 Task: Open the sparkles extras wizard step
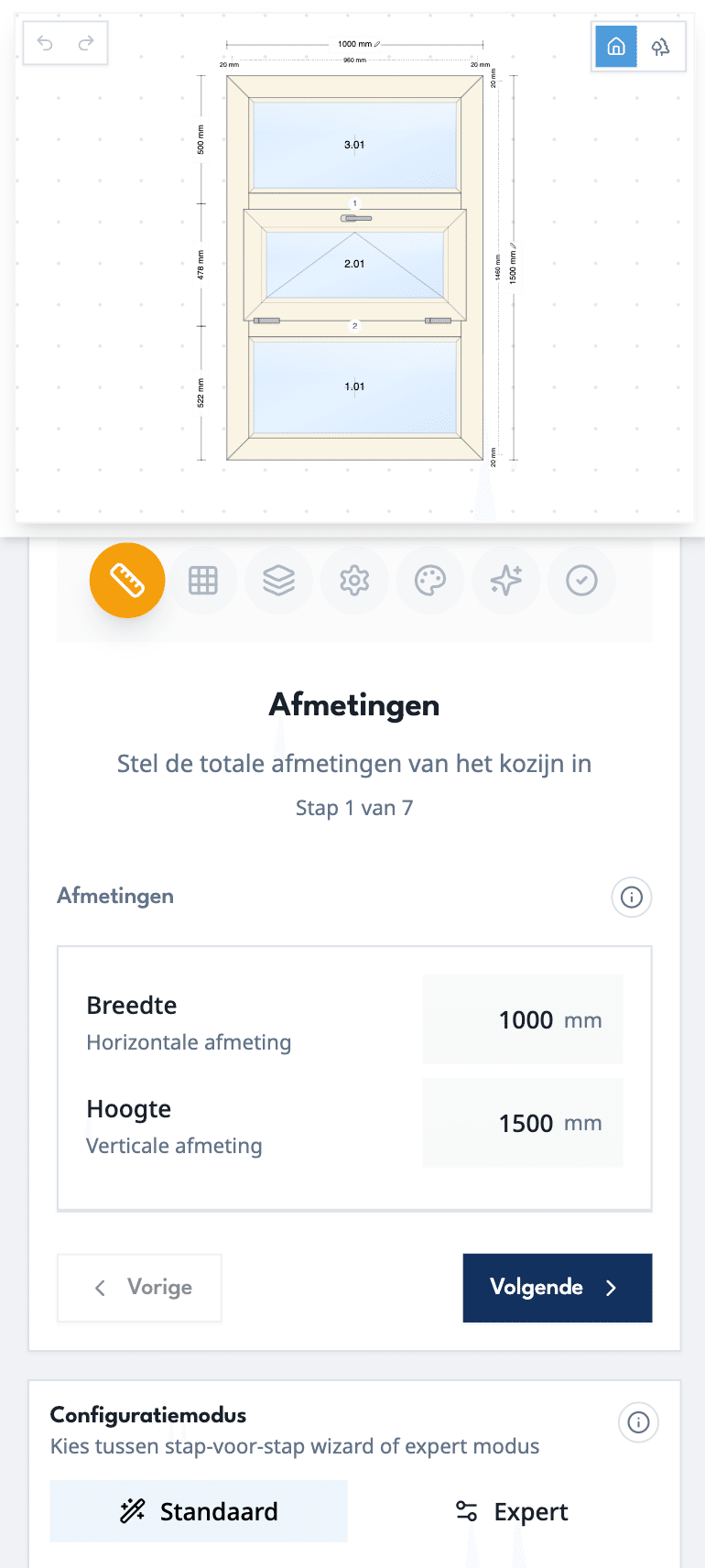click(x=506, y=580)
